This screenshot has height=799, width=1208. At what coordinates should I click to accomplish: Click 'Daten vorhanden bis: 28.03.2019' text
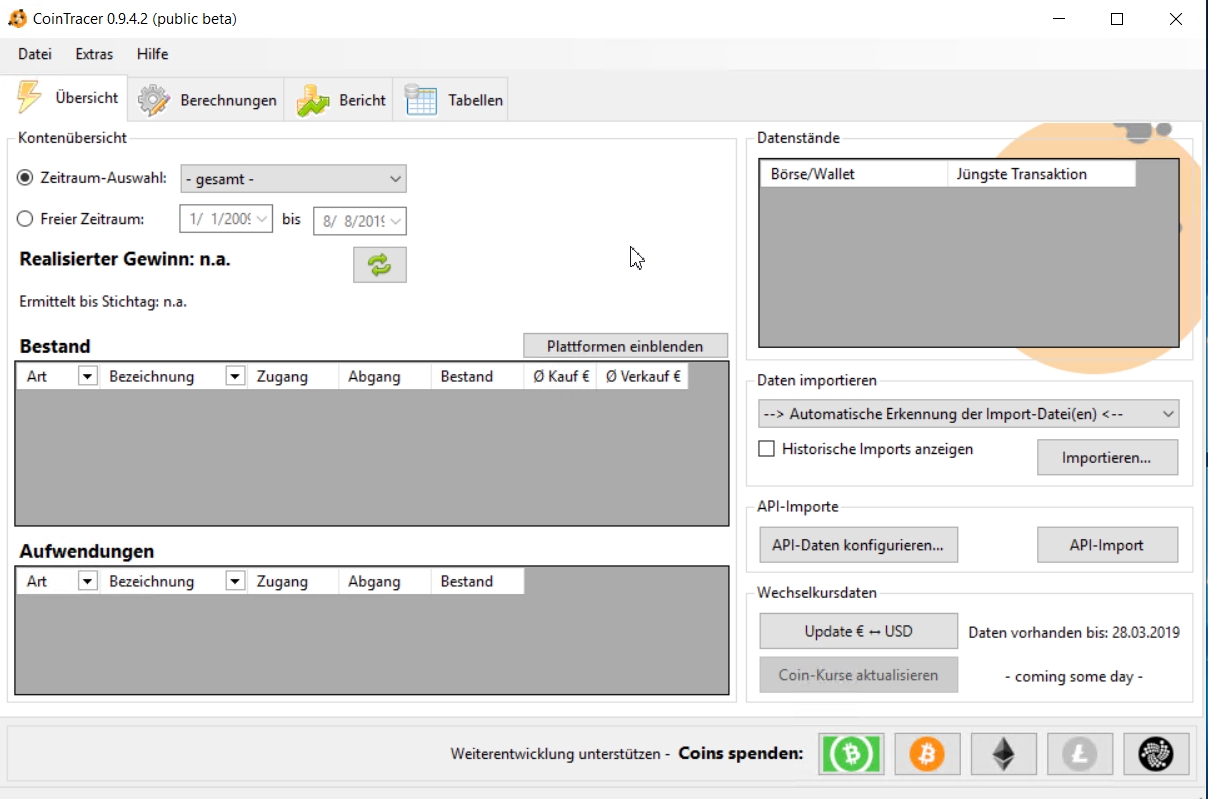pyautogui.click(x=1074, y=632)
